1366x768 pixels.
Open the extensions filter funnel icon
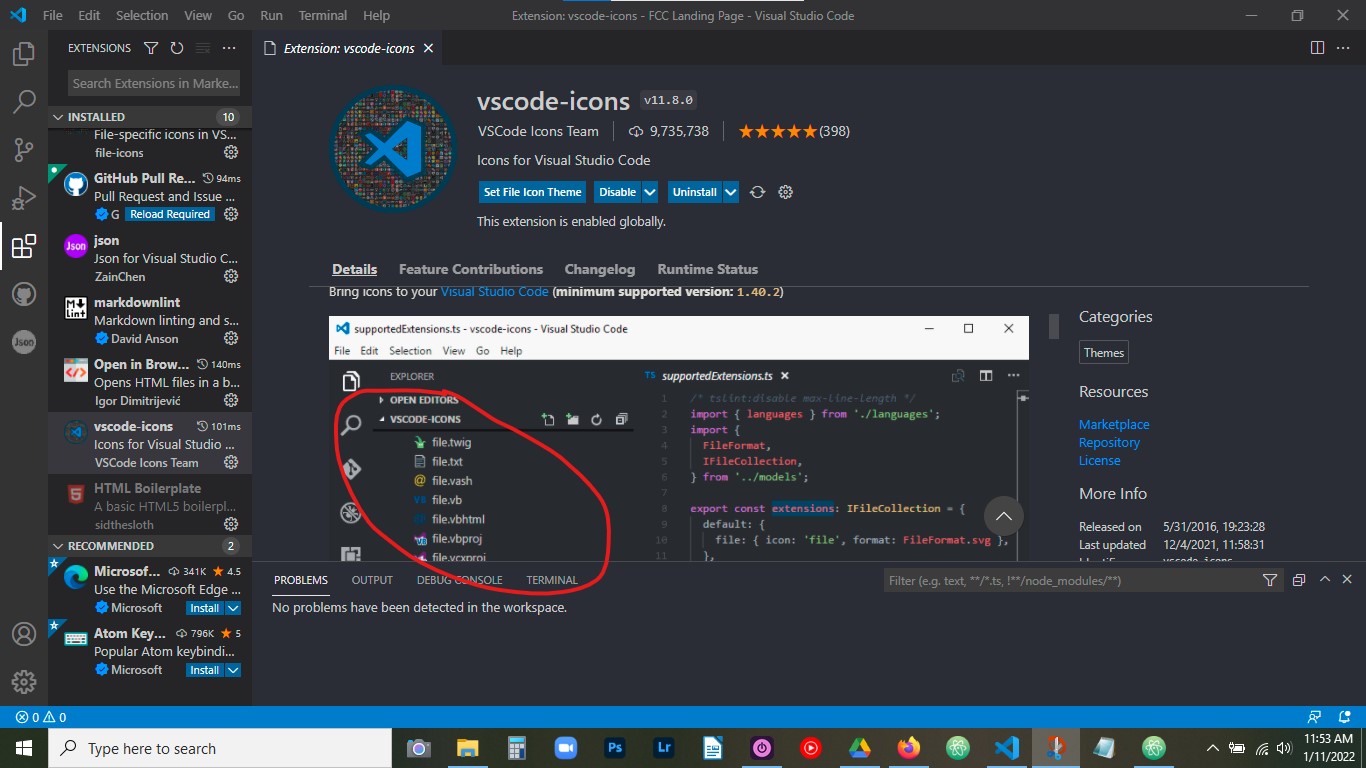(x=151, y=47)
